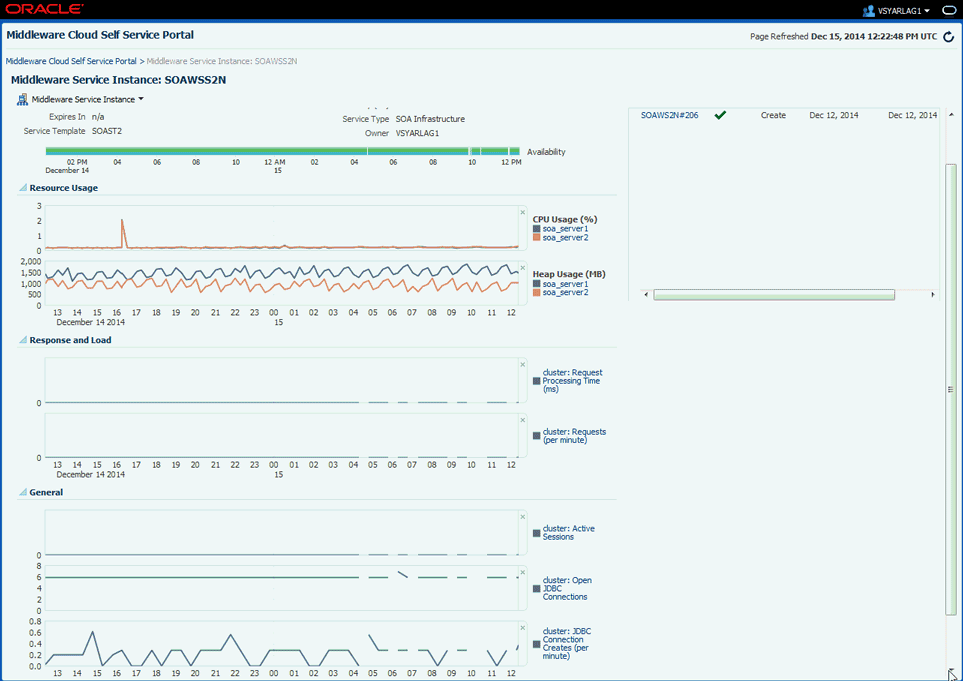
Task: Click soa_server2 under Heap Usage legend
Action: tap(565, 293)
